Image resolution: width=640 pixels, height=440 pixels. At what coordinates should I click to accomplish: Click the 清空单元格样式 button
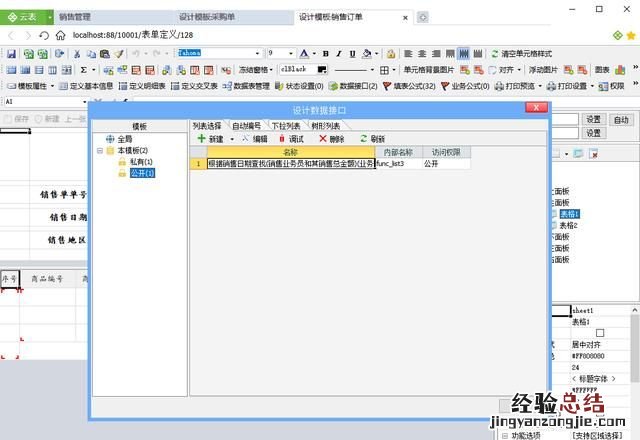[x=522, y=53]
